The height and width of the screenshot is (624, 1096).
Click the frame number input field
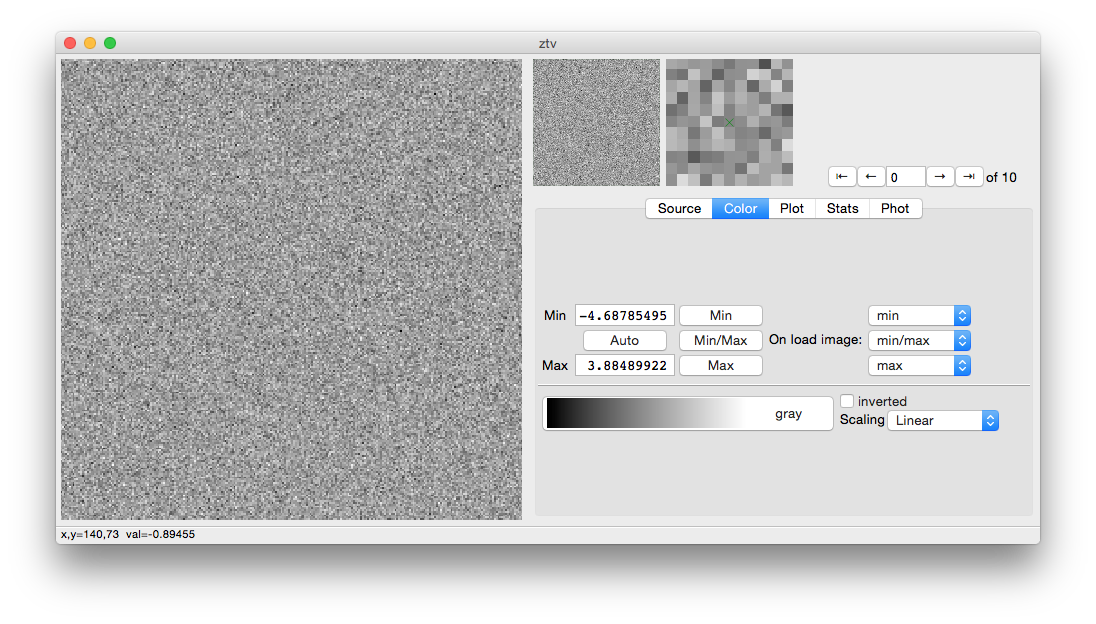click(905, 177)
